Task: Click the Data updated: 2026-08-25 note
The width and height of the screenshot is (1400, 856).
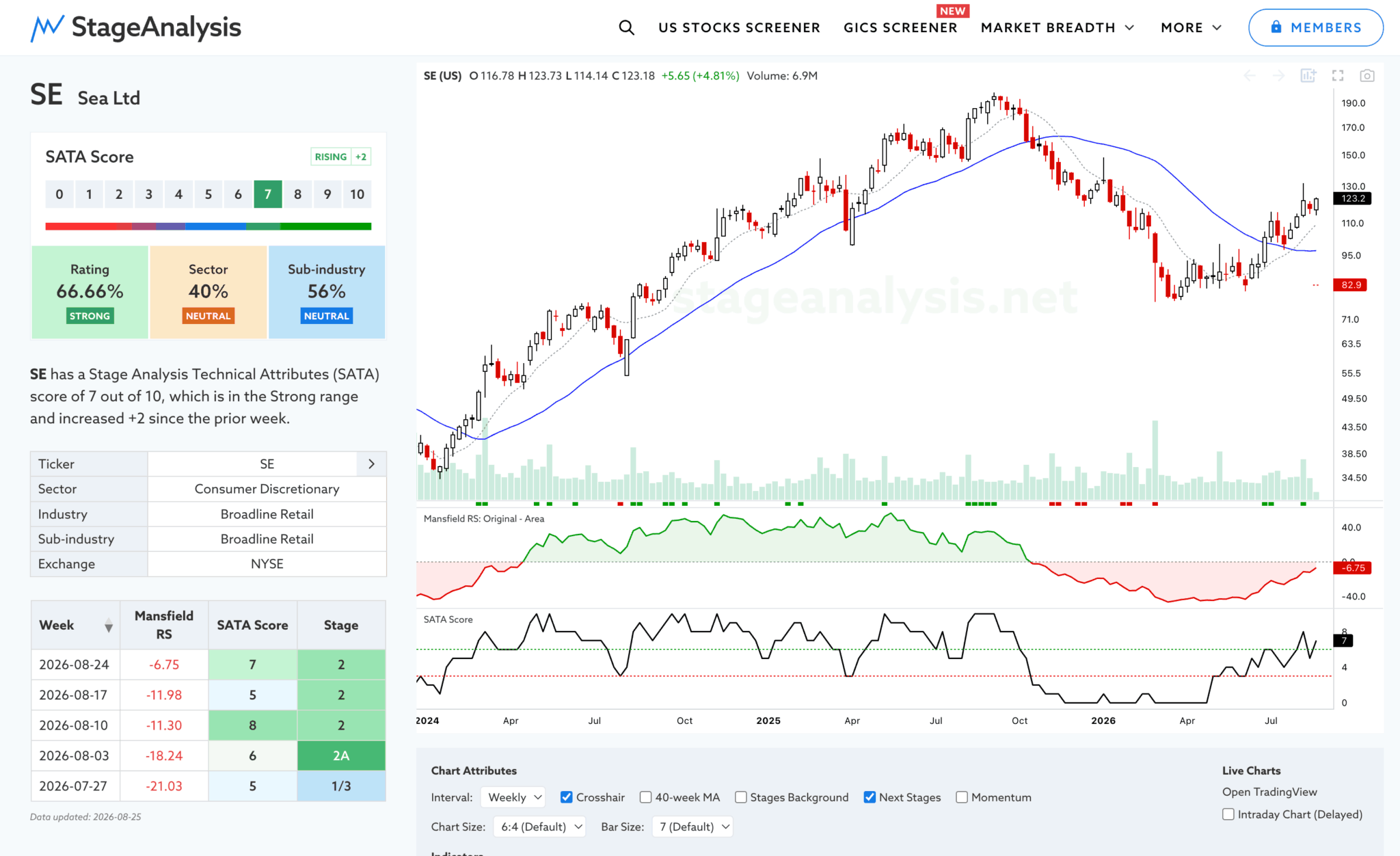Action: [85, 817]
